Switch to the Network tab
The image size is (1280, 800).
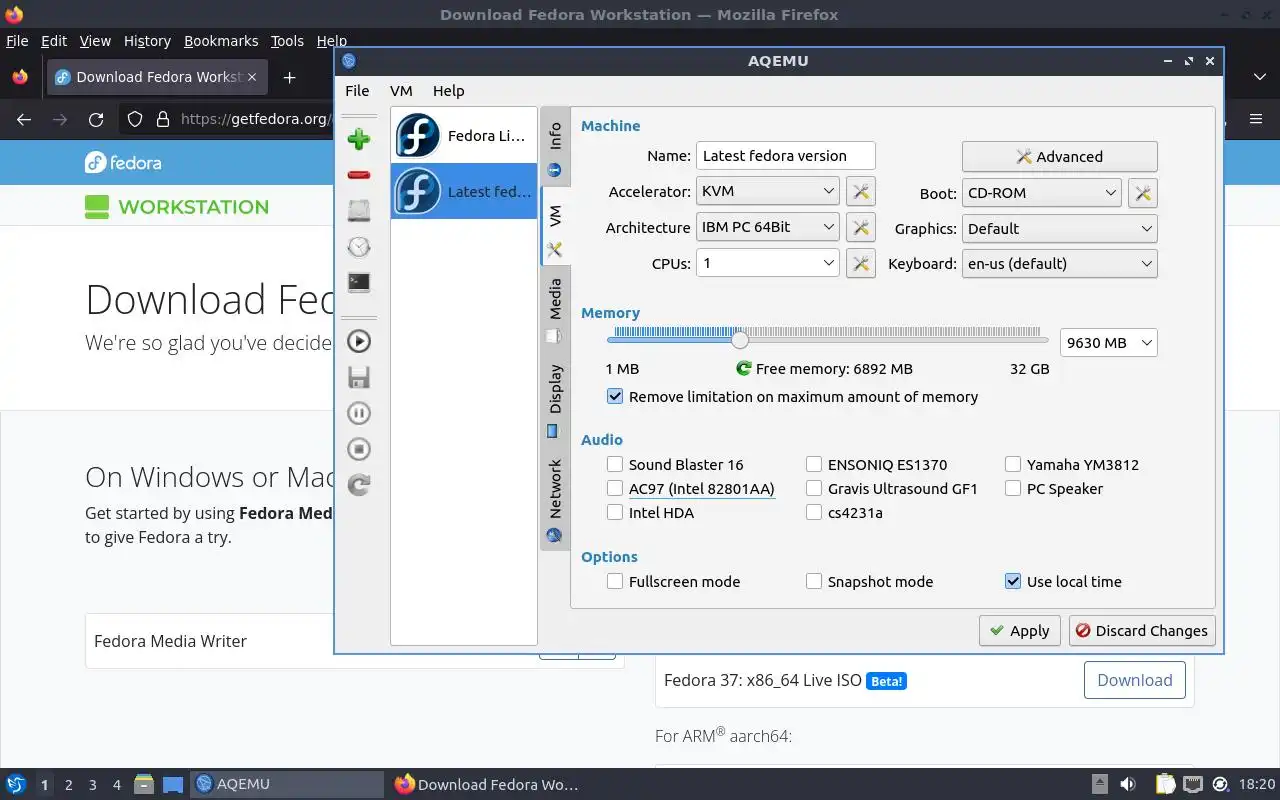coord(555,500)
